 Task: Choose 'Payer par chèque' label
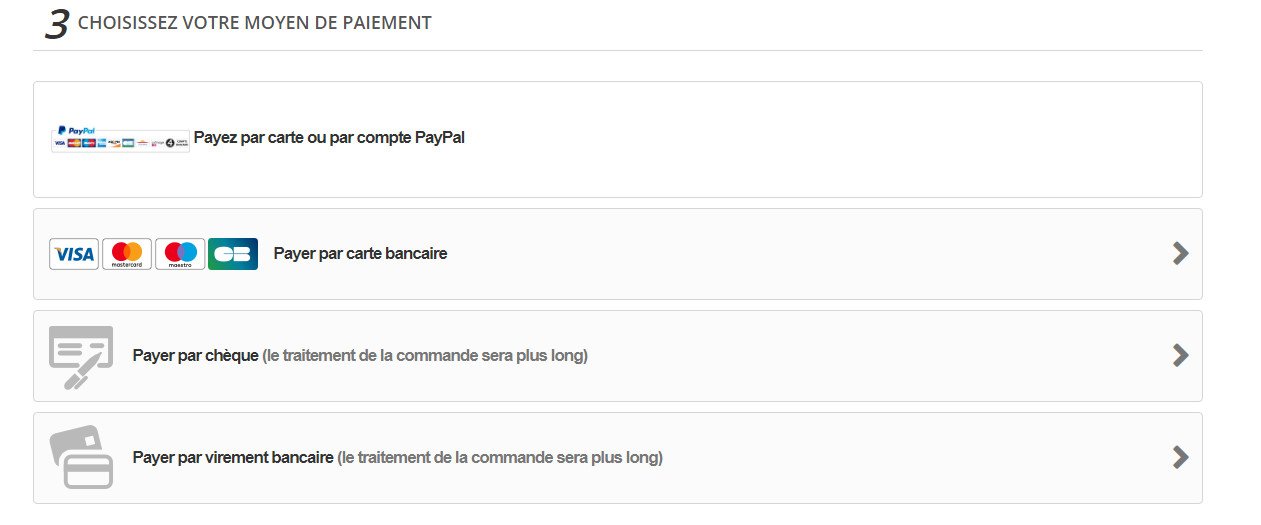pyautogui.click(x=195, y=356)
